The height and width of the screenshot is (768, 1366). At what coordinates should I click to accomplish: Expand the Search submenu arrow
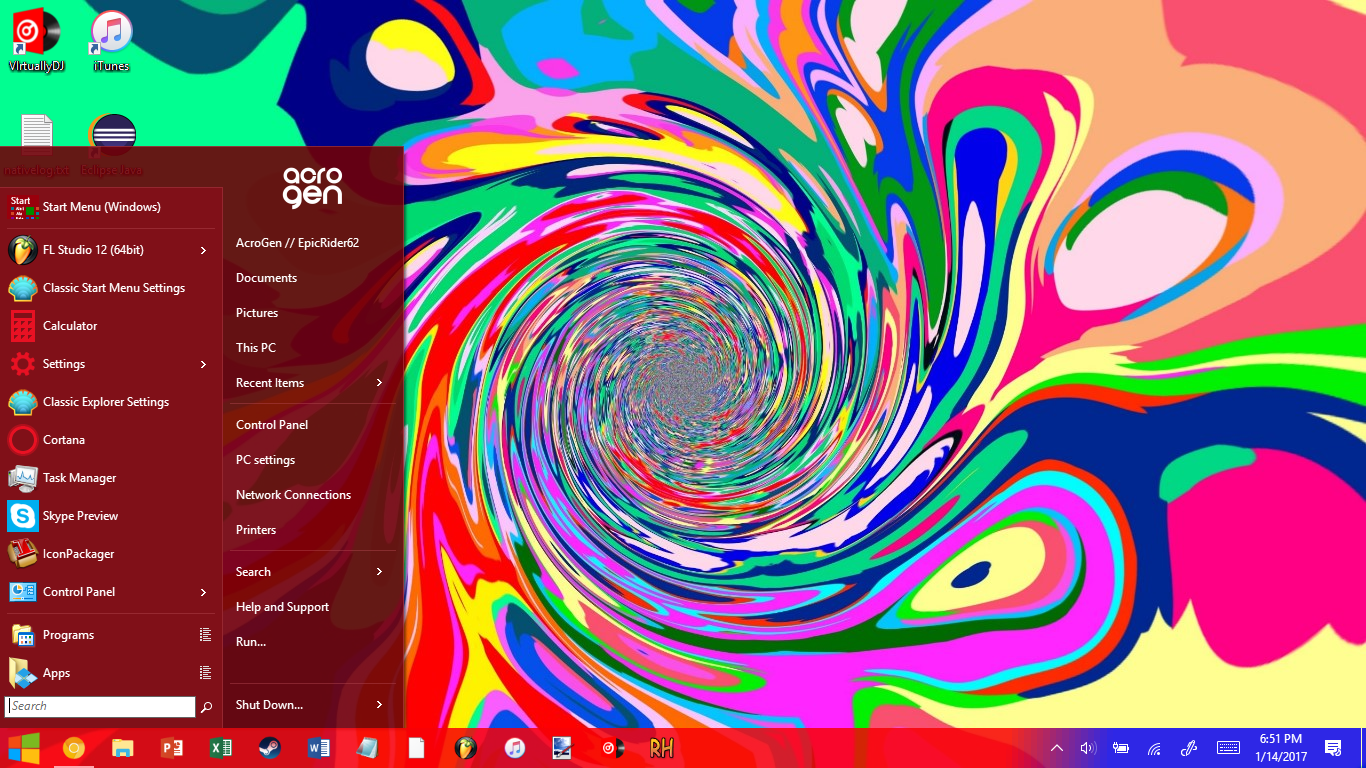click(379, 572)
